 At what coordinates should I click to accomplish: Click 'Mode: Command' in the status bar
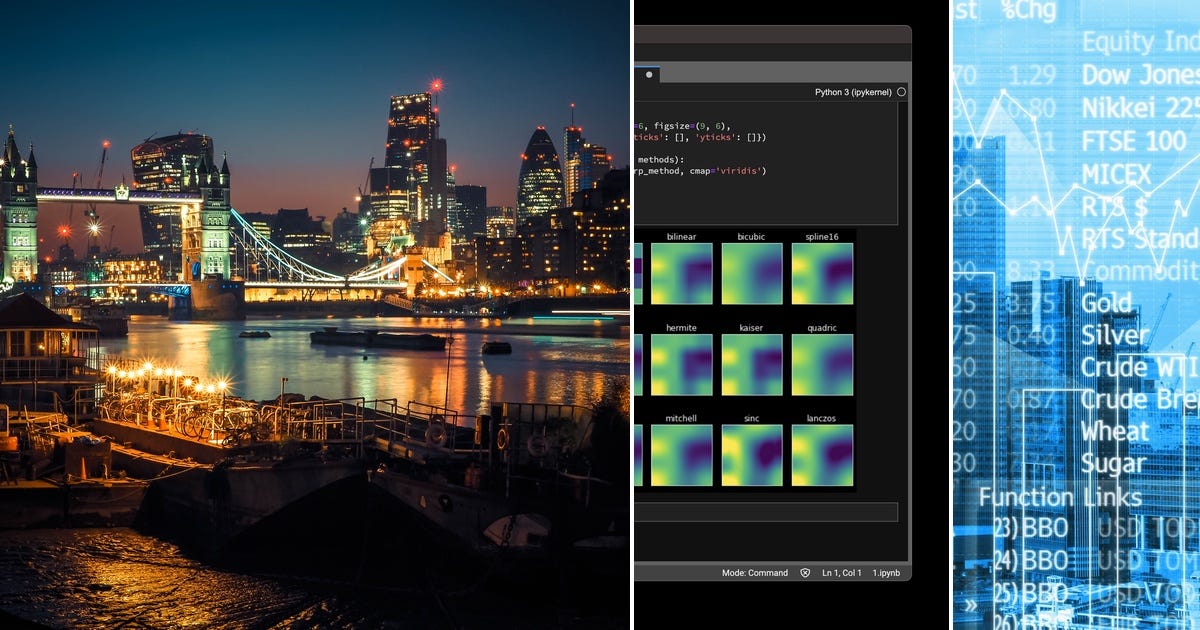pos(755,573)
